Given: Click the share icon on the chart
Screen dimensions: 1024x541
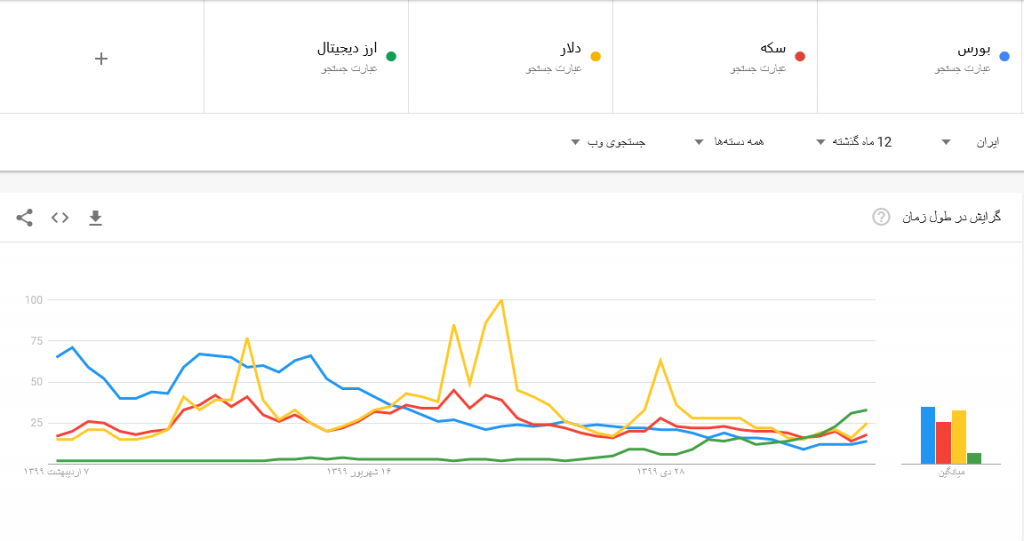Looking at the screenshot, I should pos(25,217).
